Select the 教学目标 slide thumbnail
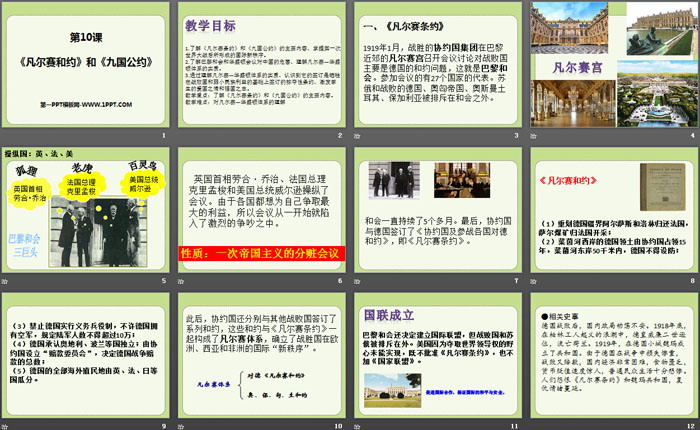Viewport: 700px width, 430px height. [x=262, y=65]
